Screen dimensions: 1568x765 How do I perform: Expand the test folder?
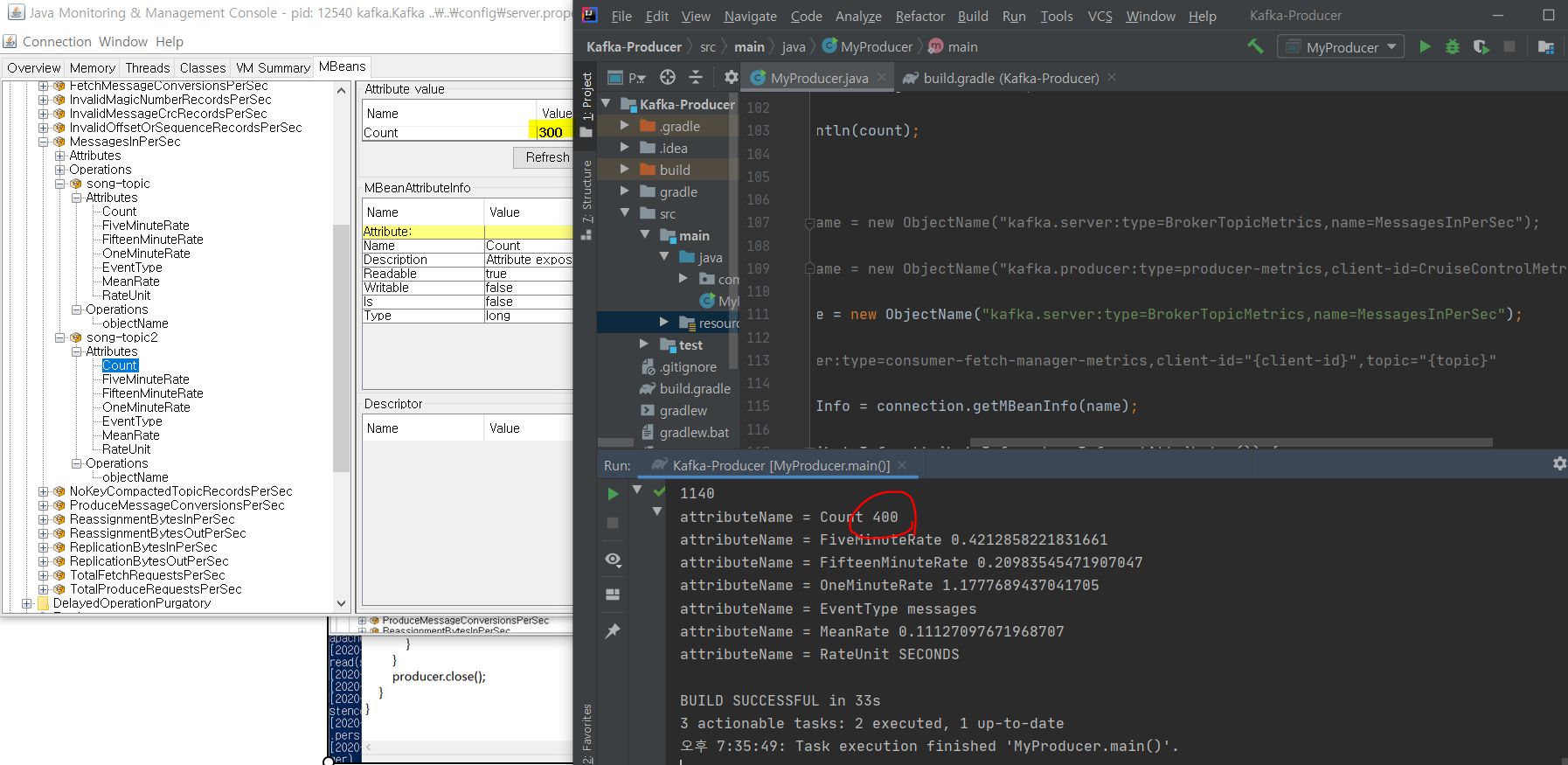pyautogui.click(x=644, y=344)
